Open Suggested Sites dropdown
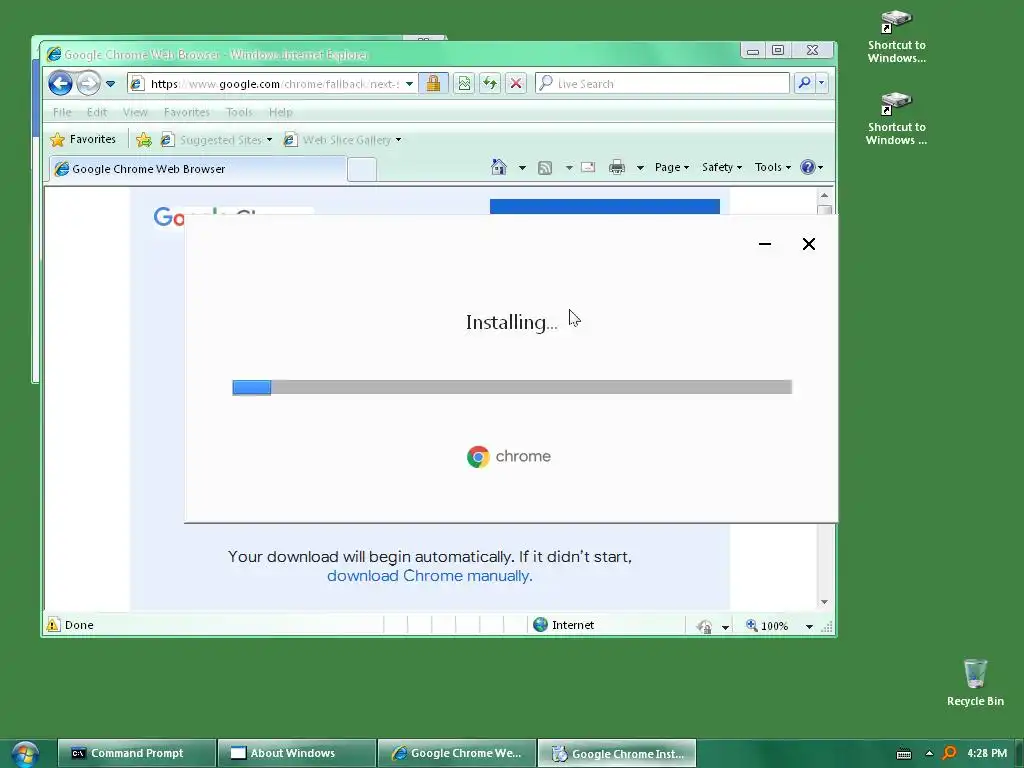1024x768 pixels. 217,140
